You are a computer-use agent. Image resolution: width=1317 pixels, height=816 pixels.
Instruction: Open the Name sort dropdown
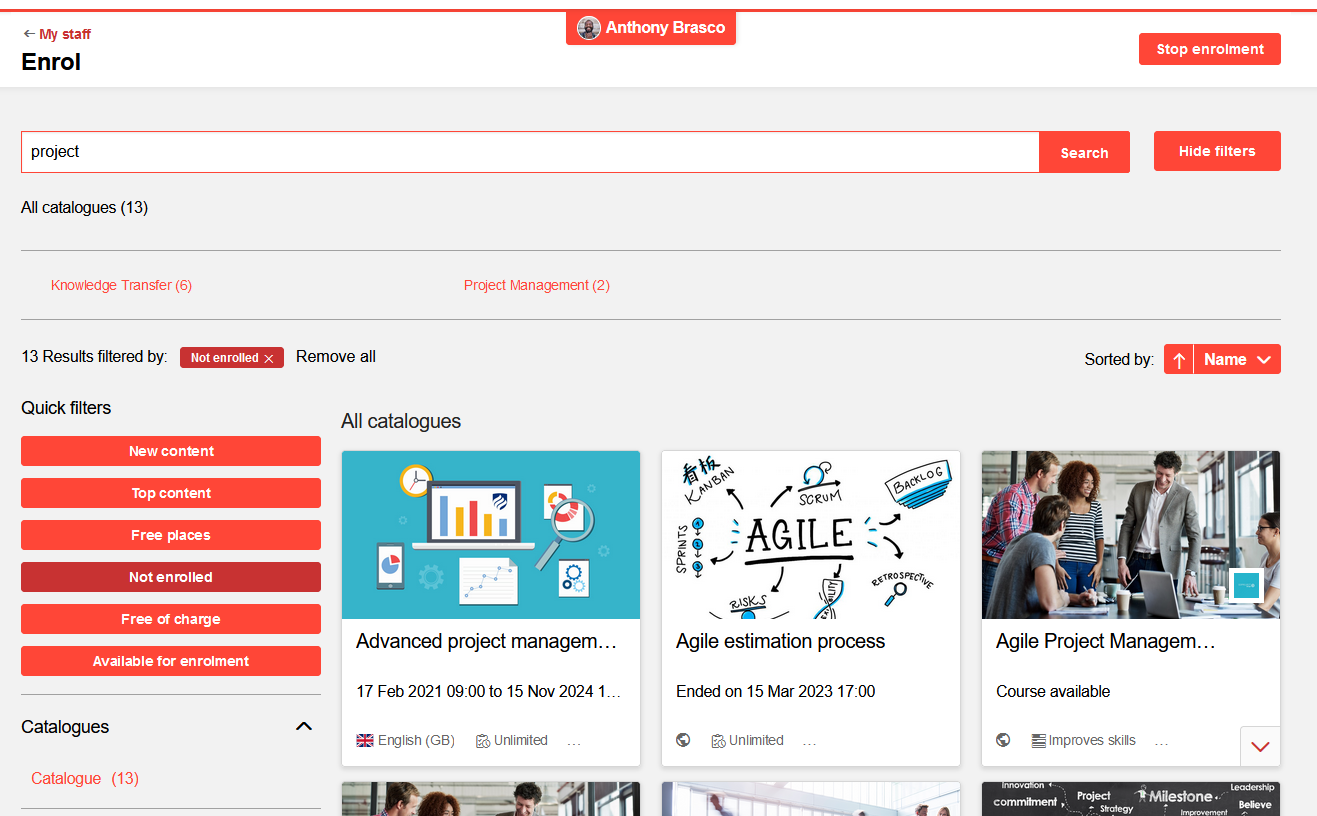coord(1237,360)
